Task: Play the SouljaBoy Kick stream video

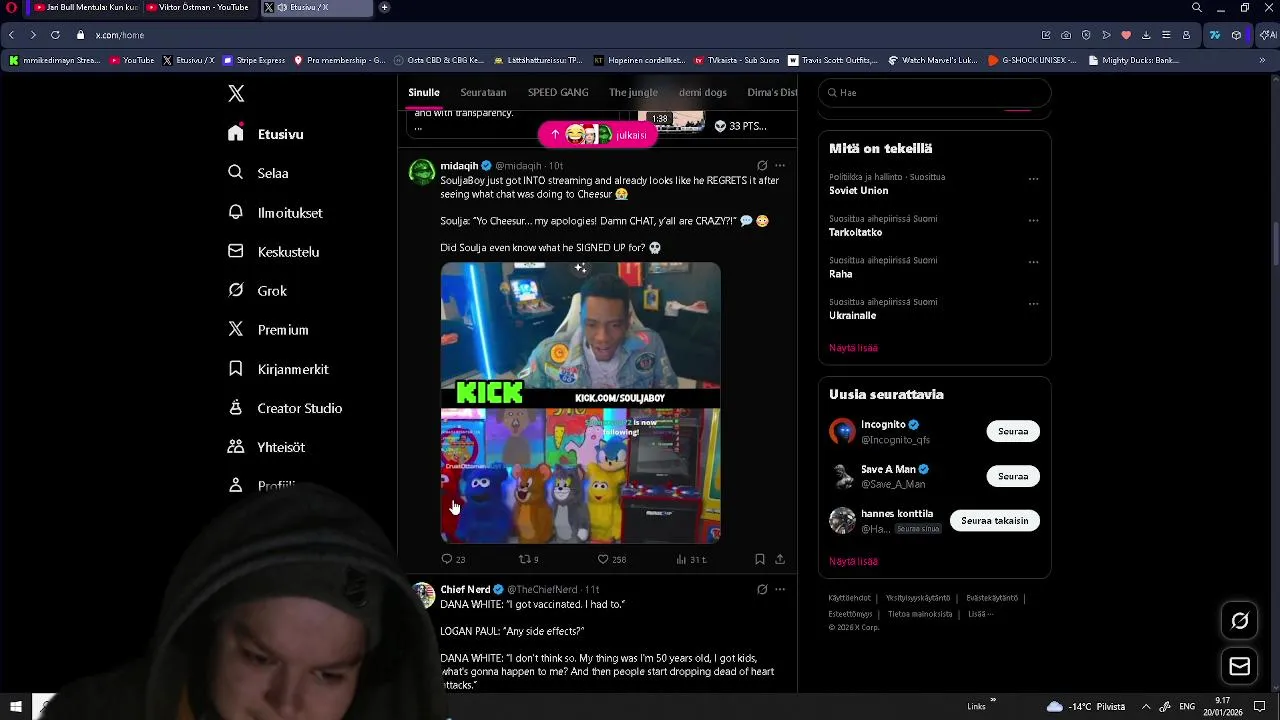Action: [580, 402]
